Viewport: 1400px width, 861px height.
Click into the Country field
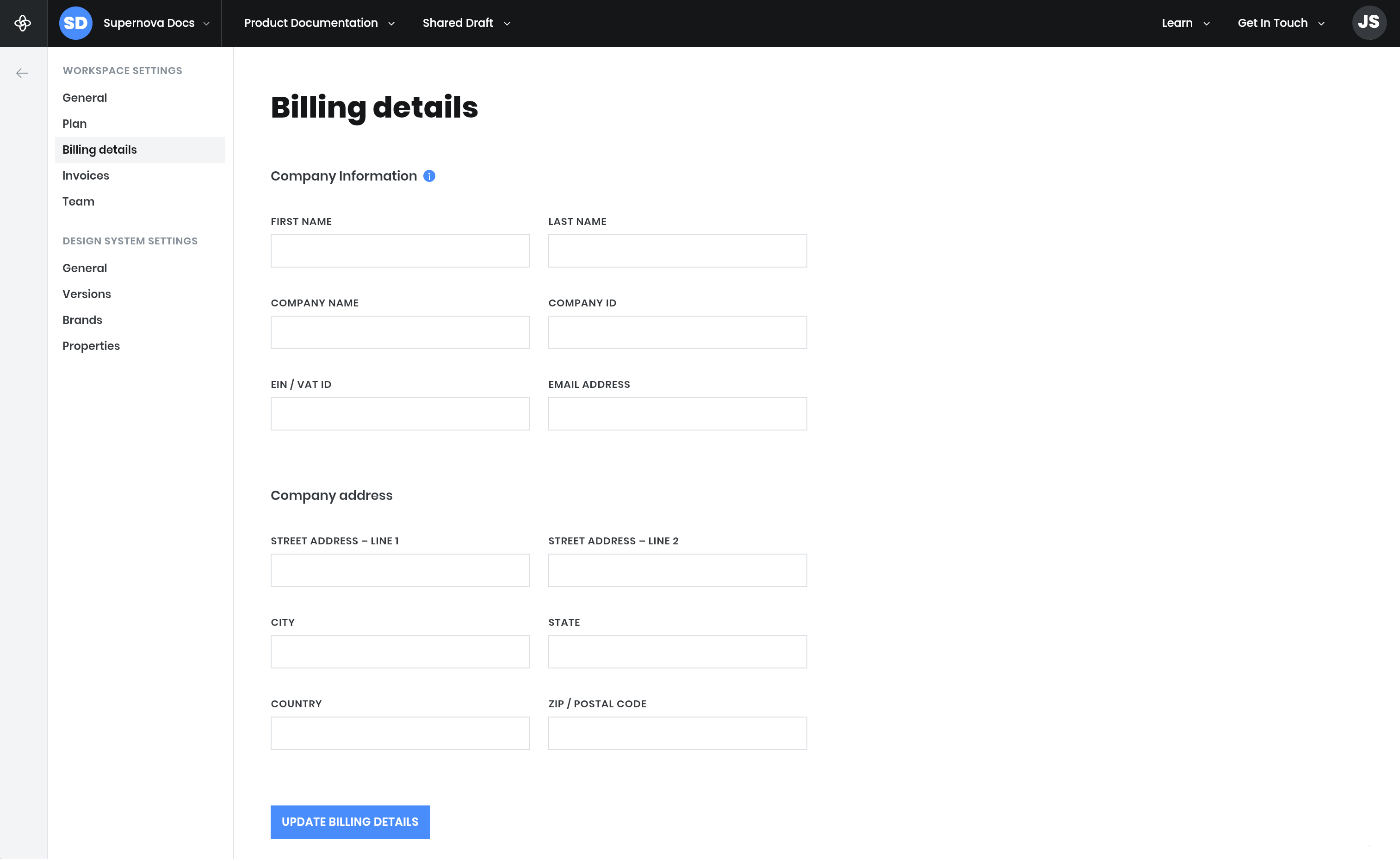400,733
